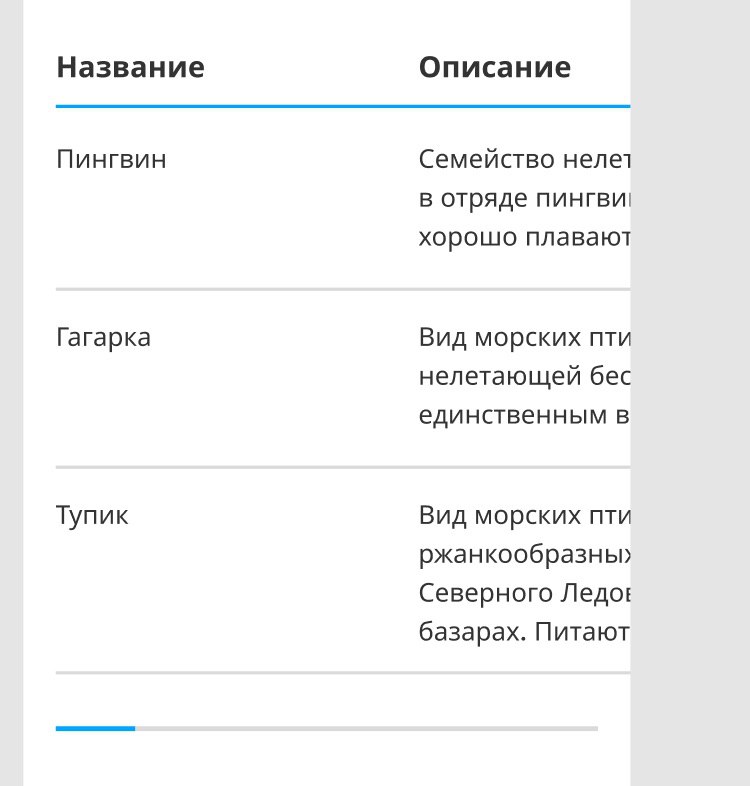Click the blue horizontal scrollbar thumb
The image size is (750, 786).
95,729
